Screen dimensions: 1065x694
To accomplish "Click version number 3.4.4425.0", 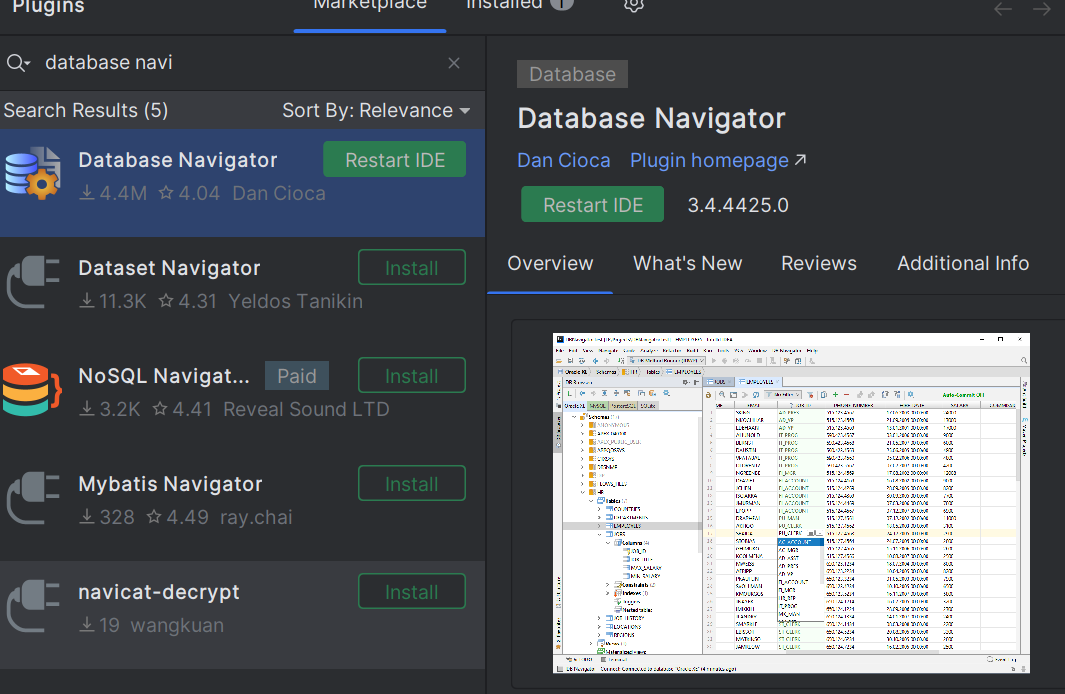I will coord(738,205).
